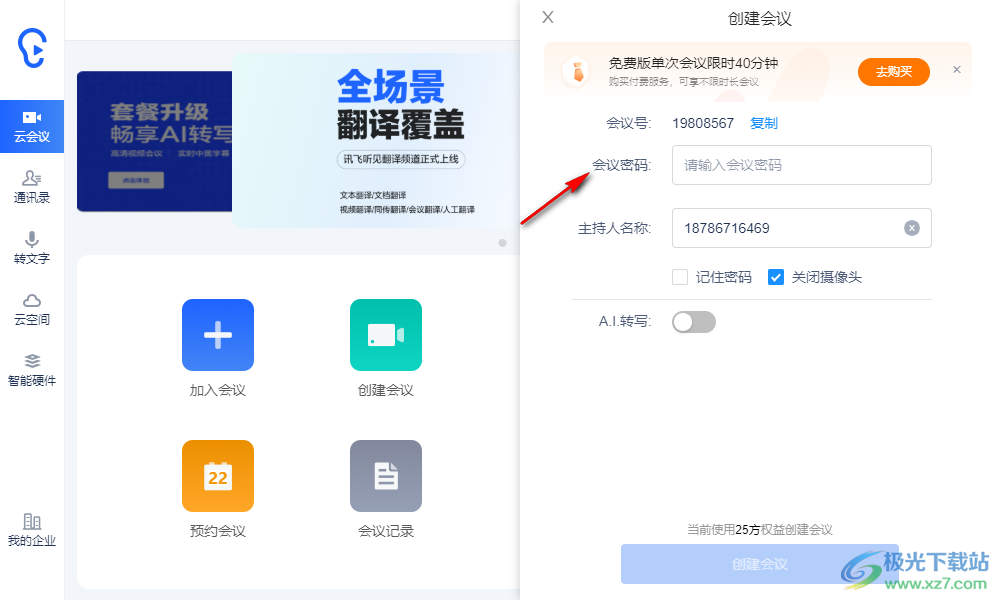Click the 免费版单次会议限时40分钟 heading text
Viewport: 1000px width, 600px height.
click(693, 63)
